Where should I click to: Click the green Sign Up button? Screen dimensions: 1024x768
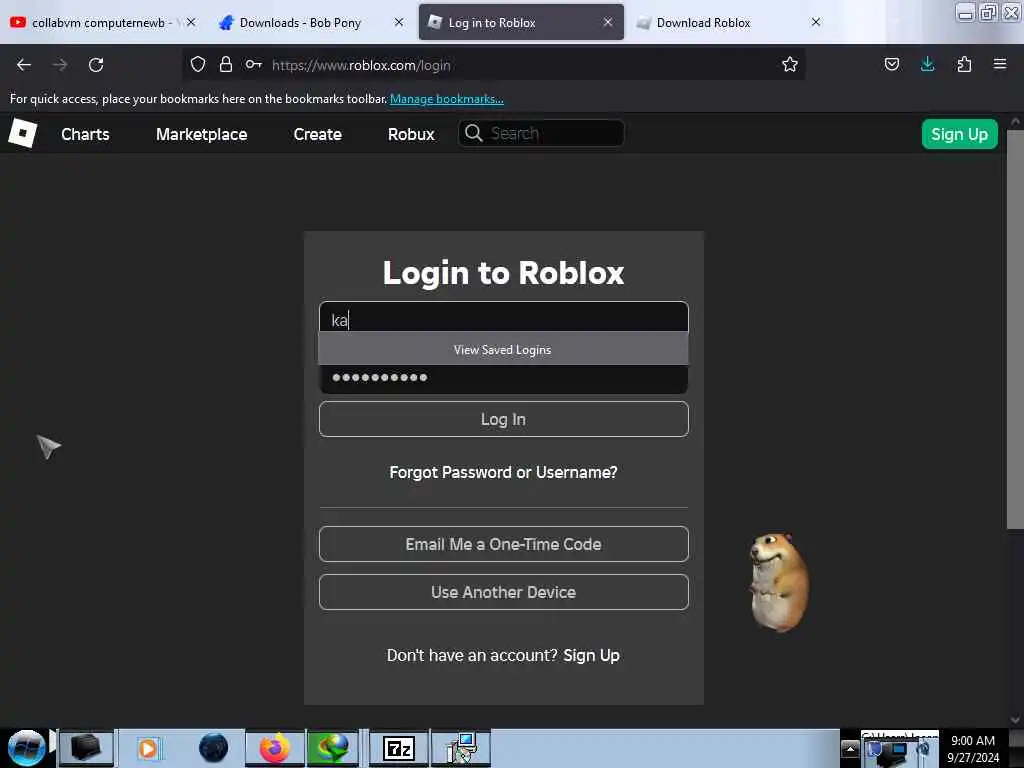[959, 134]
